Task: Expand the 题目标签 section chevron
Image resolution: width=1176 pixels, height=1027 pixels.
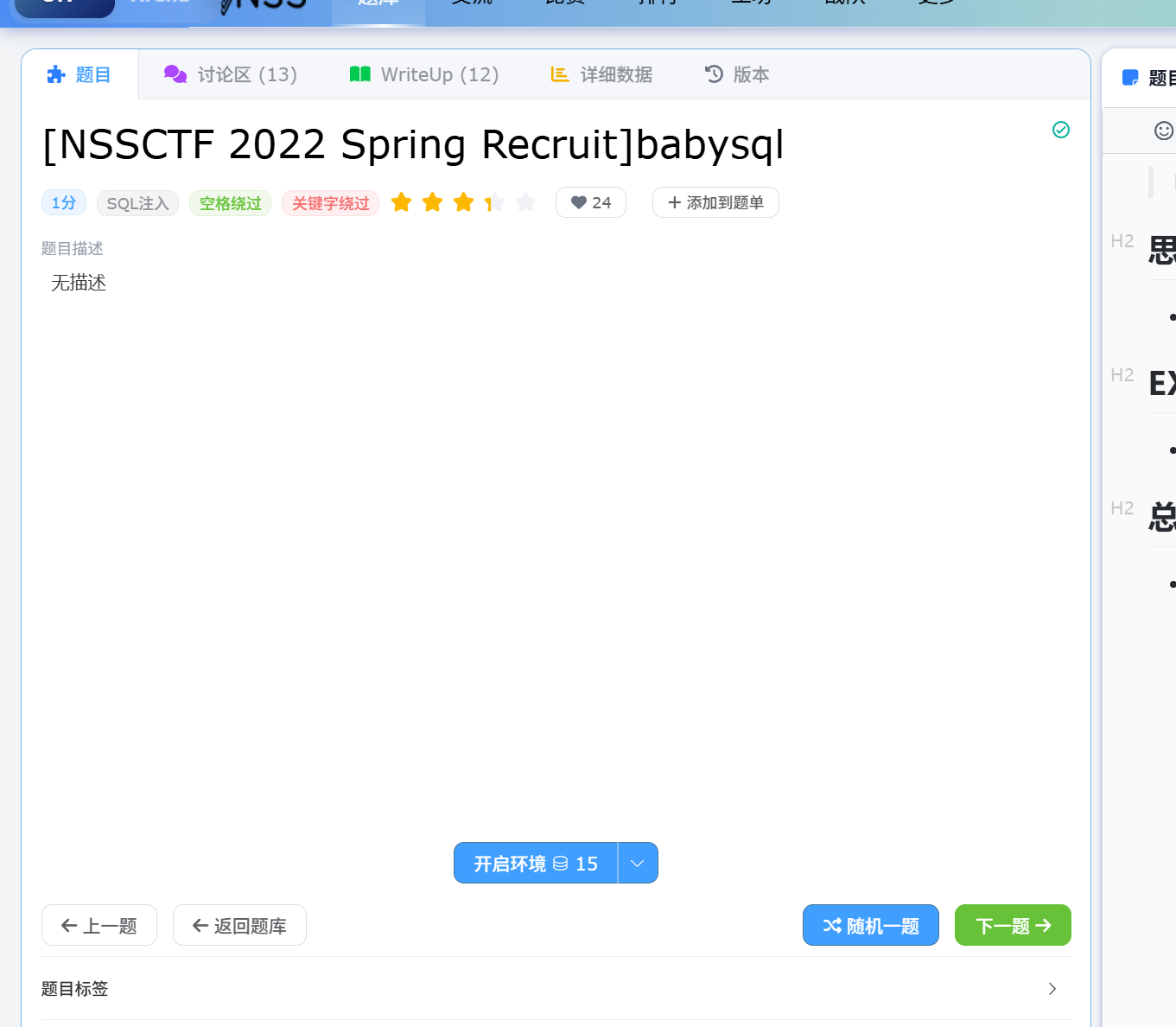Action: click(x=1052, y=989)
